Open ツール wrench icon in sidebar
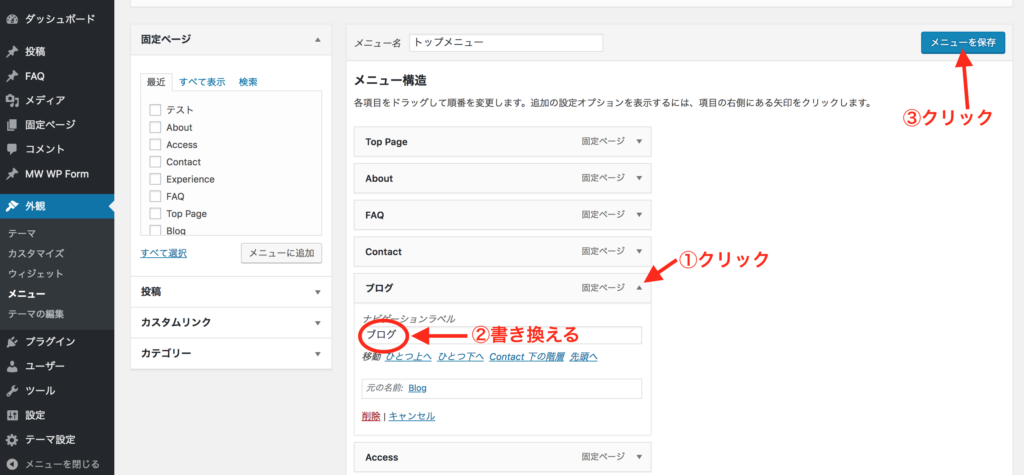1024x475 pixels. (x=12, y=391)
